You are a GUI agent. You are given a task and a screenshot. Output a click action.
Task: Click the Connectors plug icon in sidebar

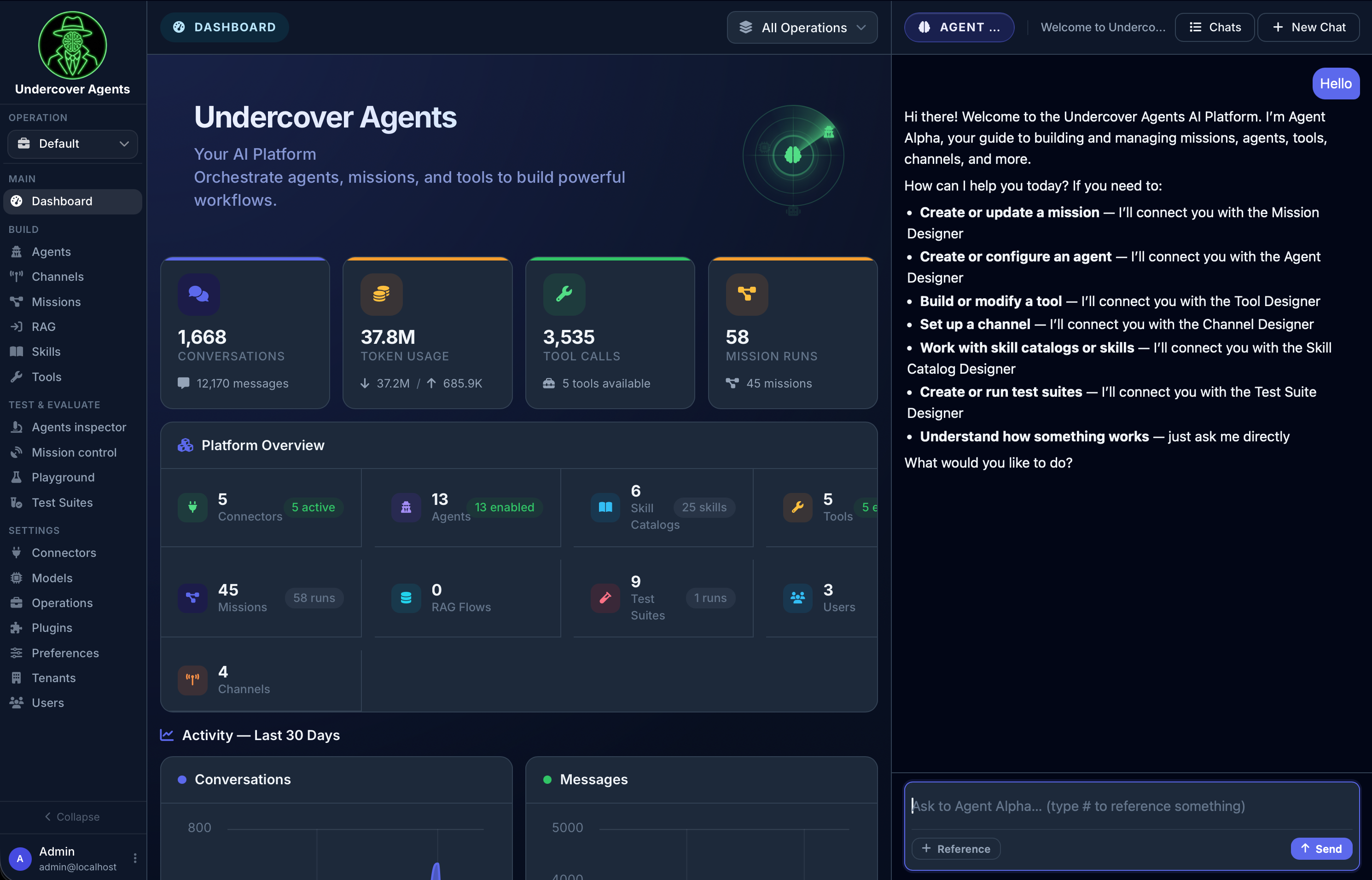pyautogui.click(x=17, y=553)
